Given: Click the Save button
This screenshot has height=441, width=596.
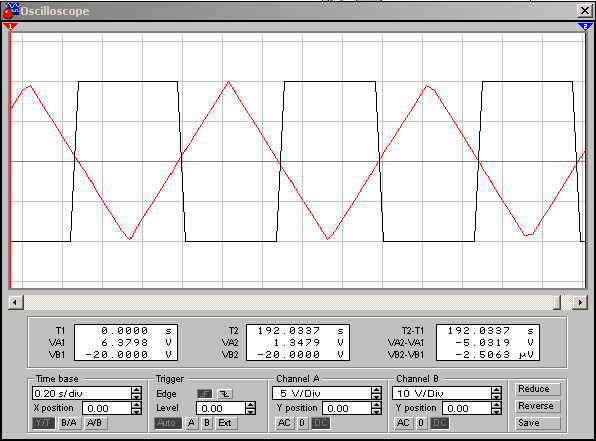Looking at the screenshot, I should tap(538, 423).
